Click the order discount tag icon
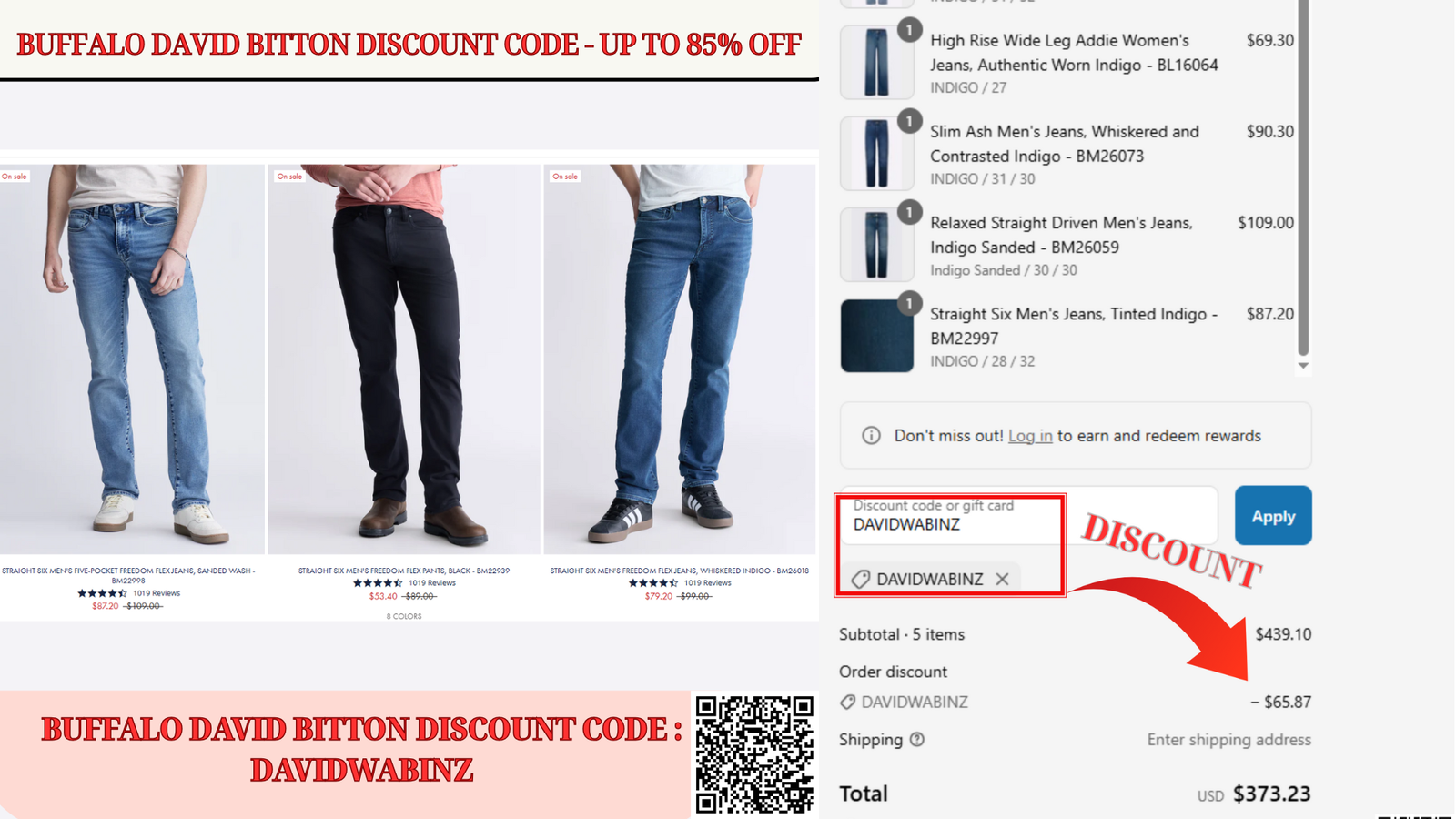 coord(847,702)
